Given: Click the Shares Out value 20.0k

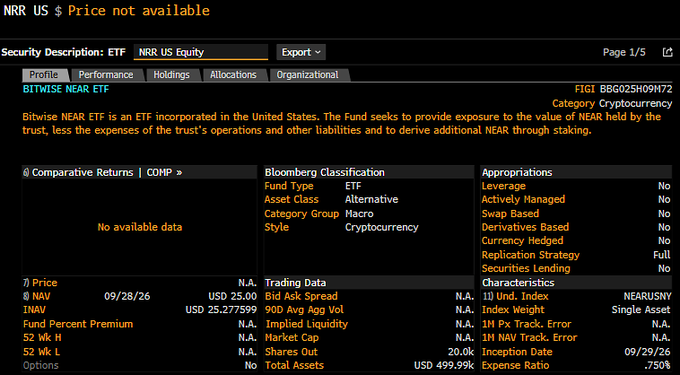Looking at the screenshot, I should click(x=461, y=352).
